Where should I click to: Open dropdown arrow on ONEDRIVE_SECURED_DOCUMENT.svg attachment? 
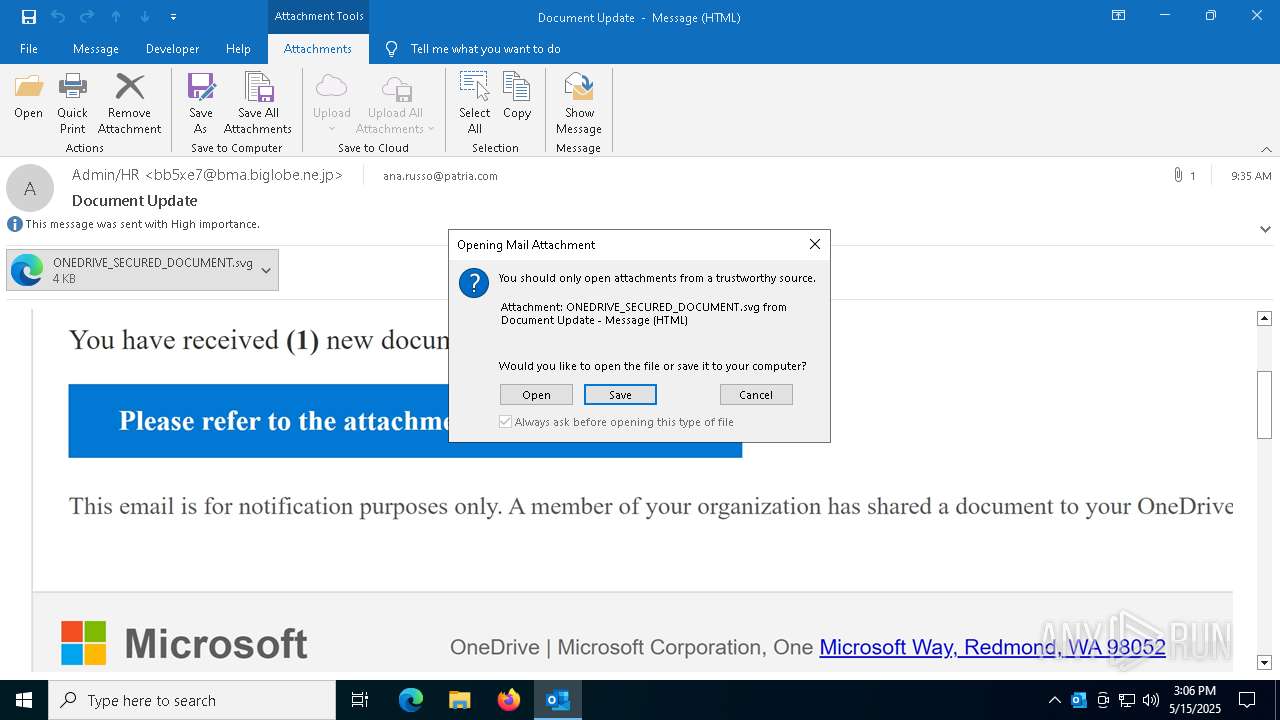point(266,270)
